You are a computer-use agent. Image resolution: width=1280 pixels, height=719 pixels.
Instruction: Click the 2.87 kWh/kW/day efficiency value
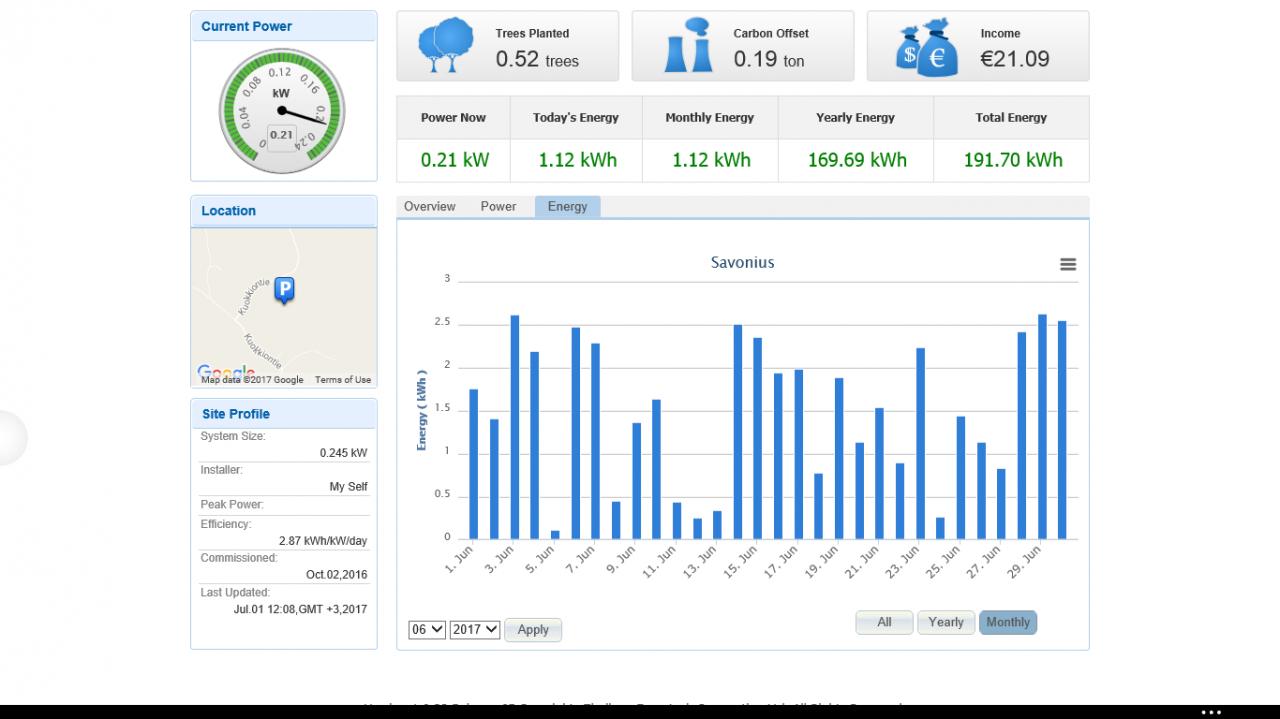(322, 541)
